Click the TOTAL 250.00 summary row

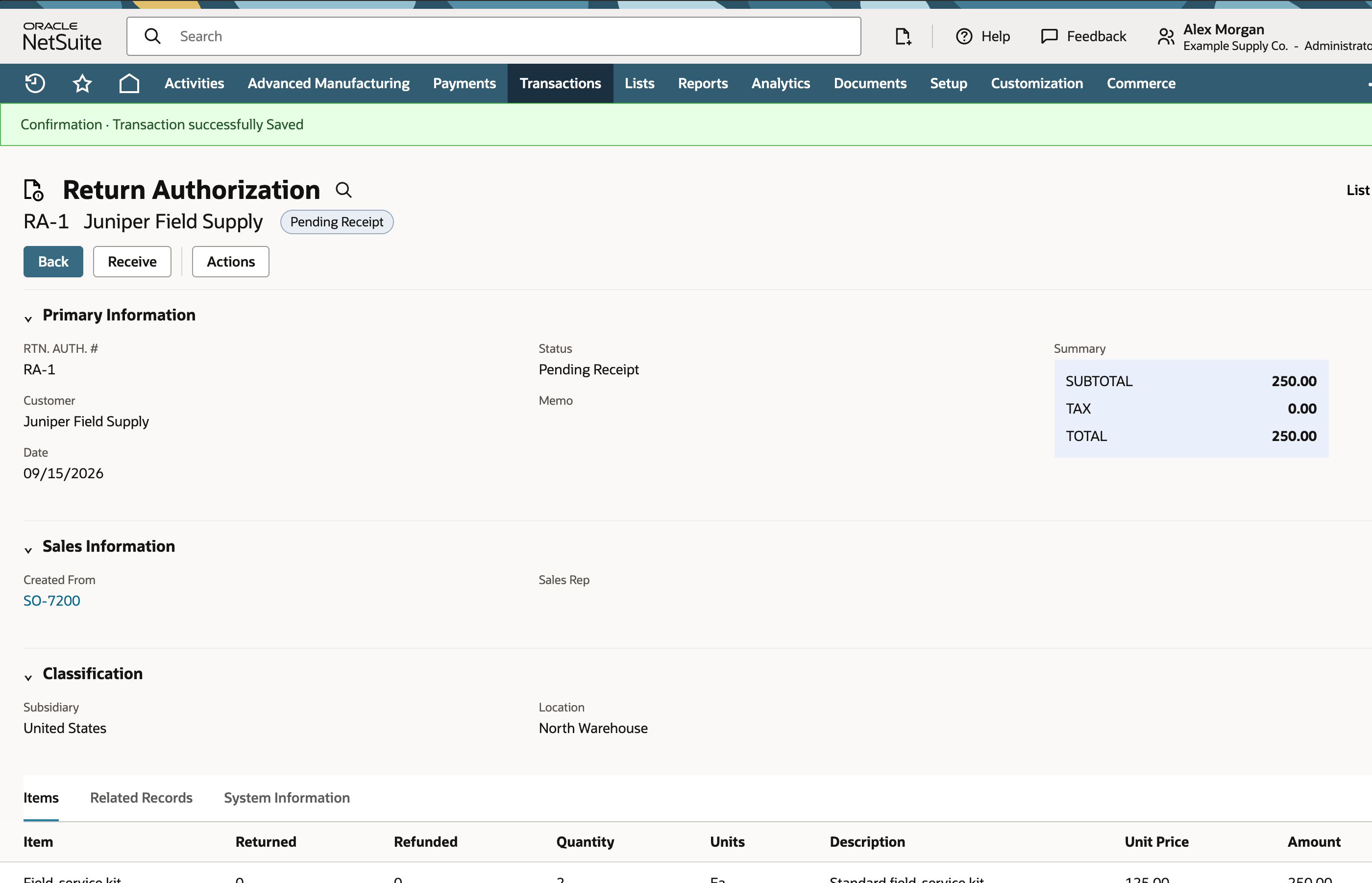(1191, 436)
